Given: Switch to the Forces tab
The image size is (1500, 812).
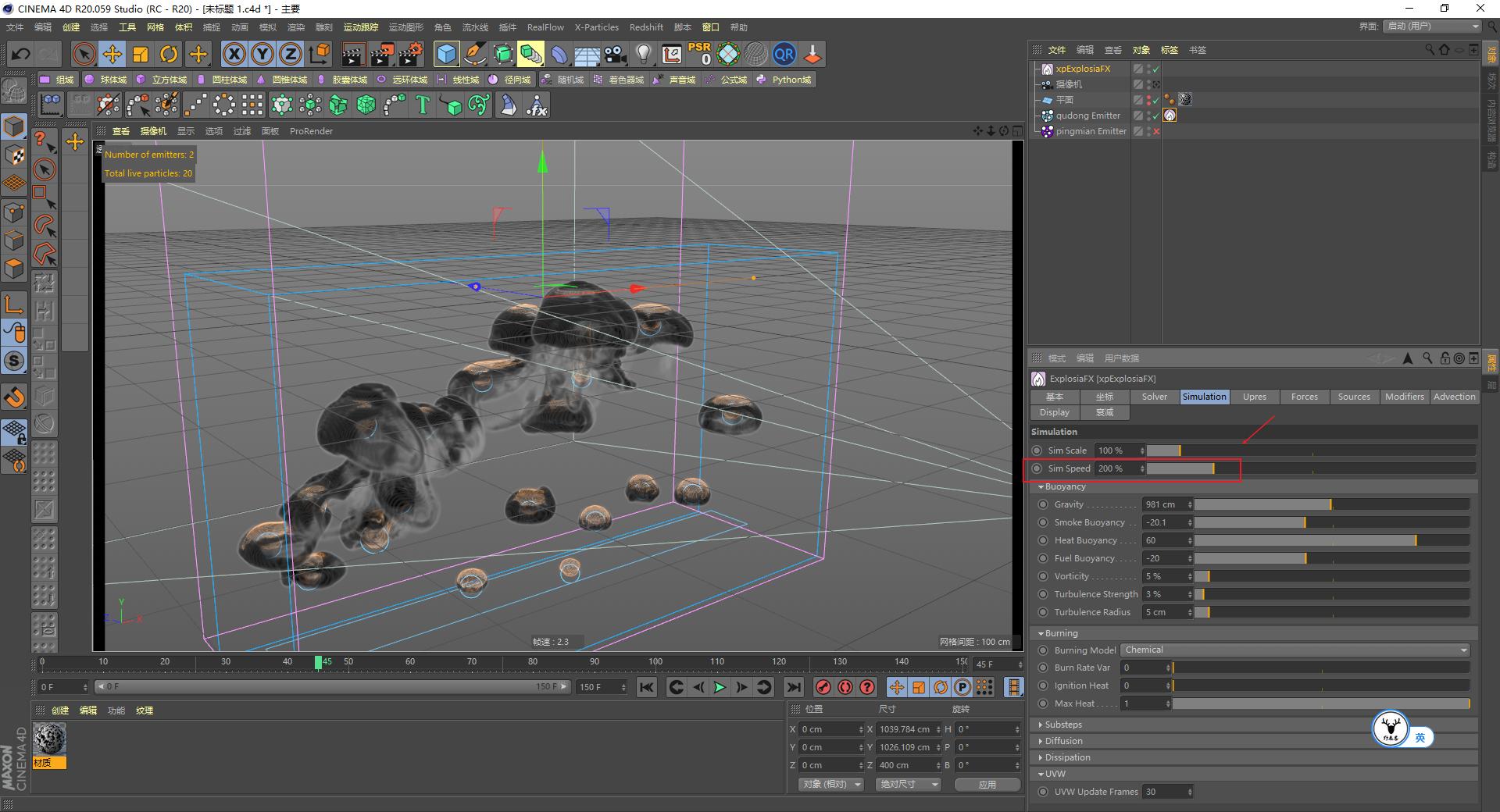Looking at the screenshot, I should coord(1304,397).
